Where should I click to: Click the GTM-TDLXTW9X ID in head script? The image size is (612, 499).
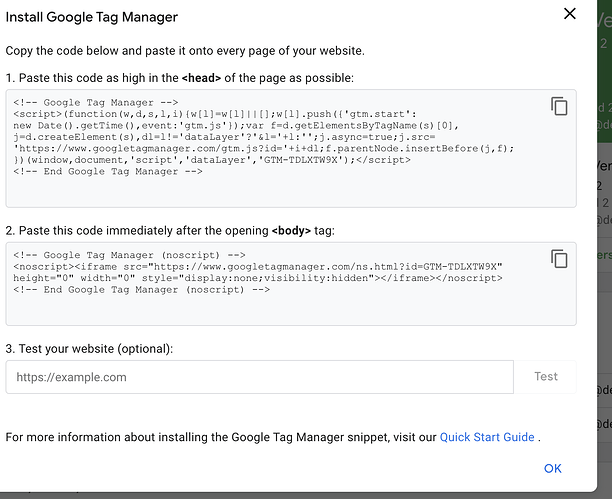pos(301,160)
